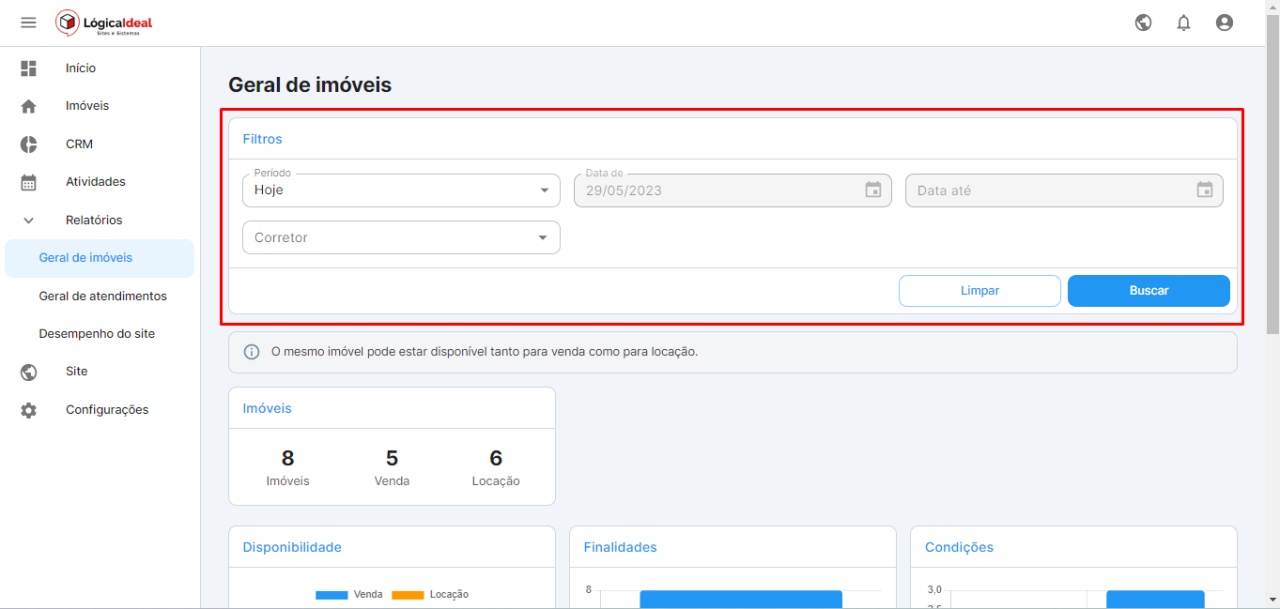
Task: Open Desempenho do site report
Action: point(97,334)
